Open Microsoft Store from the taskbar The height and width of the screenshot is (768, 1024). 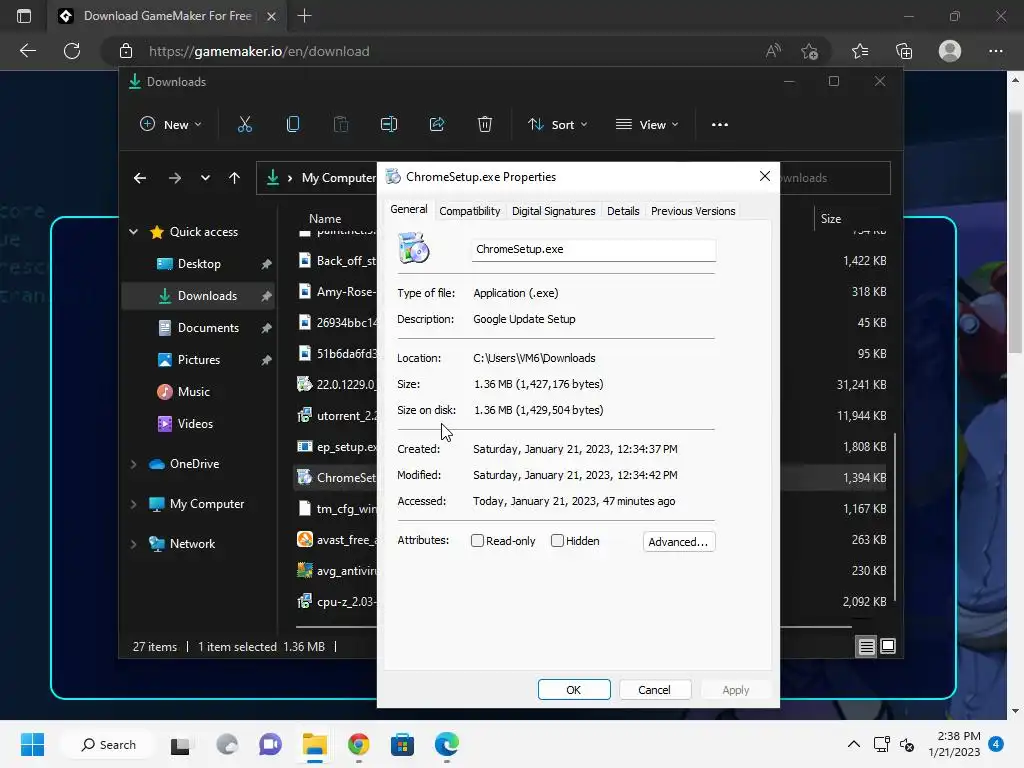tap(402, 744)
